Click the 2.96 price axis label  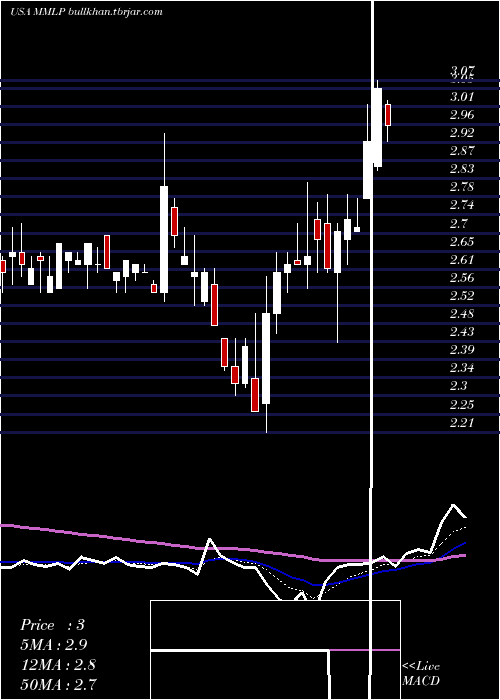(462, 115)
